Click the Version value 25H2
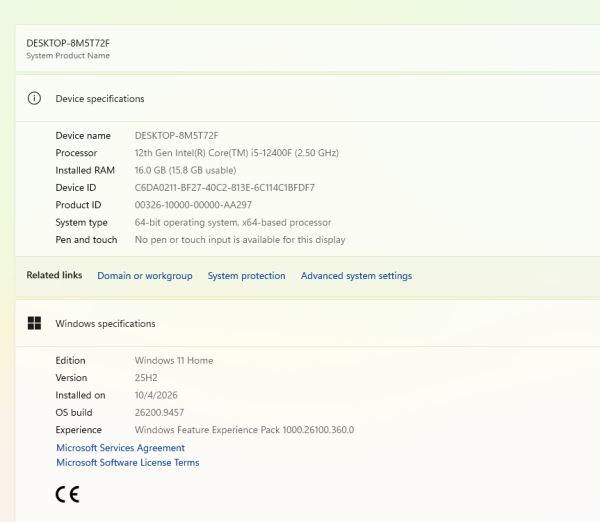The height and width of the screenshot is (522, 600). [146, 378]
